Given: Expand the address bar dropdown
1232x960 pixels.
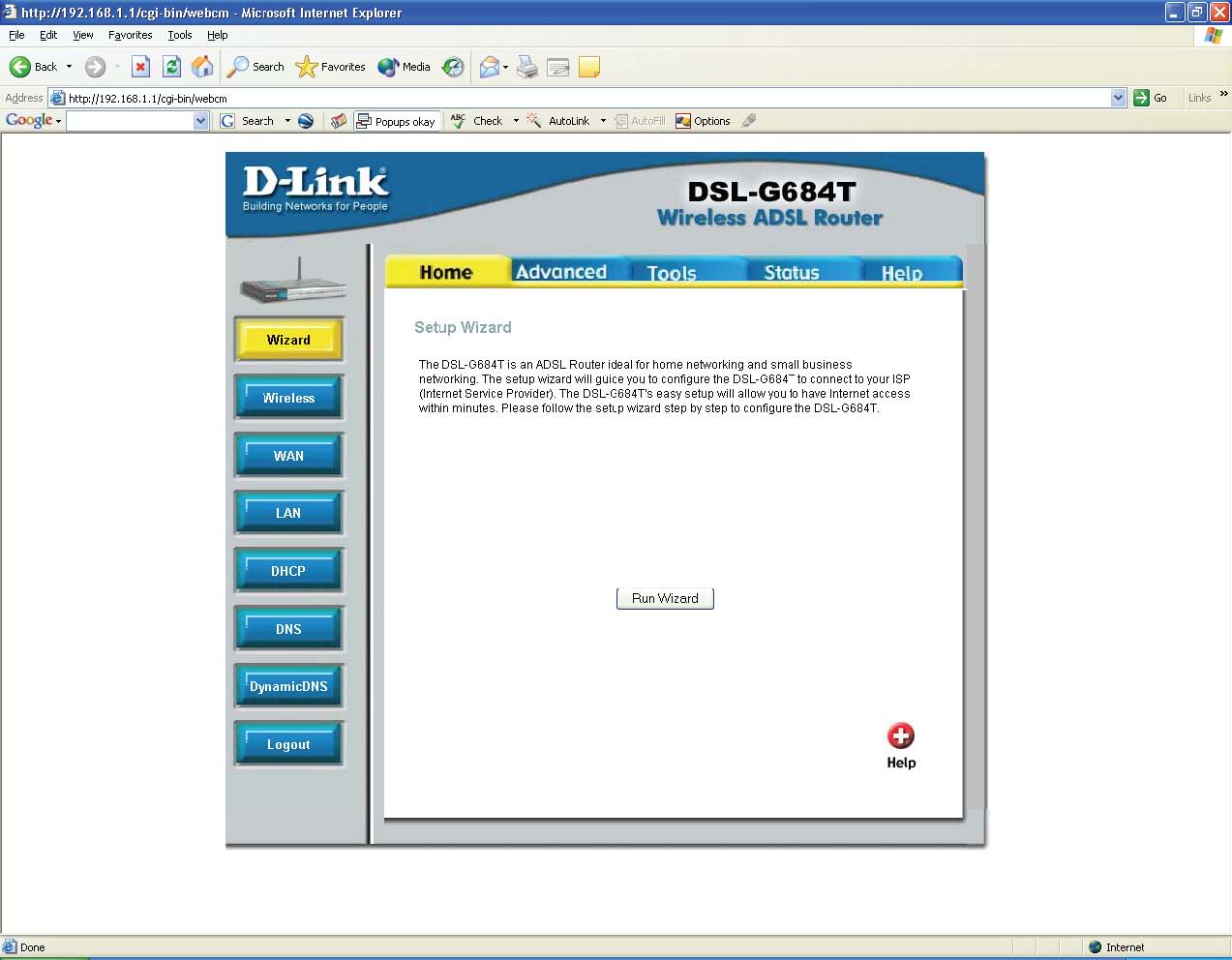Looking at the screenshot, I should tap(1119, 98).
